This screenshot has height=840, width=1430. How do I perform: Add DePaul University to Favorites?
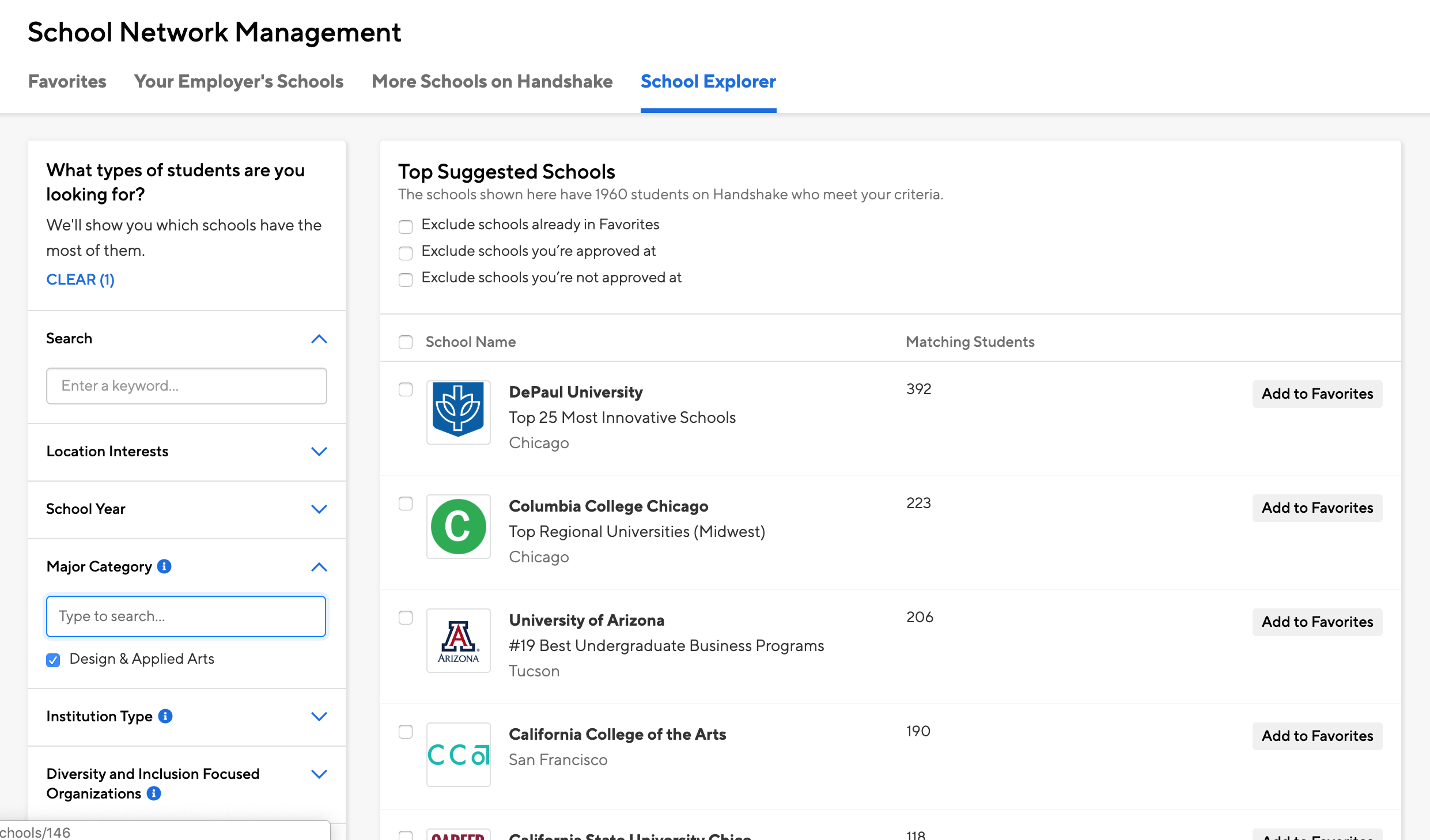[x=1317, y=393]
